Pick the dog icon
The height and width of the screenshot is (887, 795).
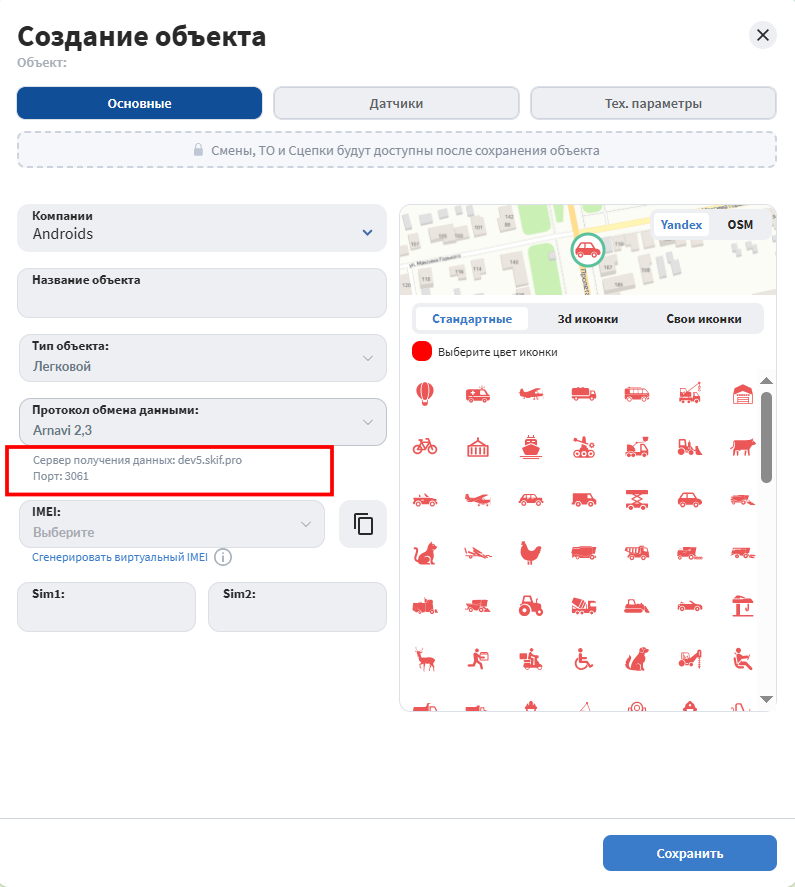pos(637,658)
